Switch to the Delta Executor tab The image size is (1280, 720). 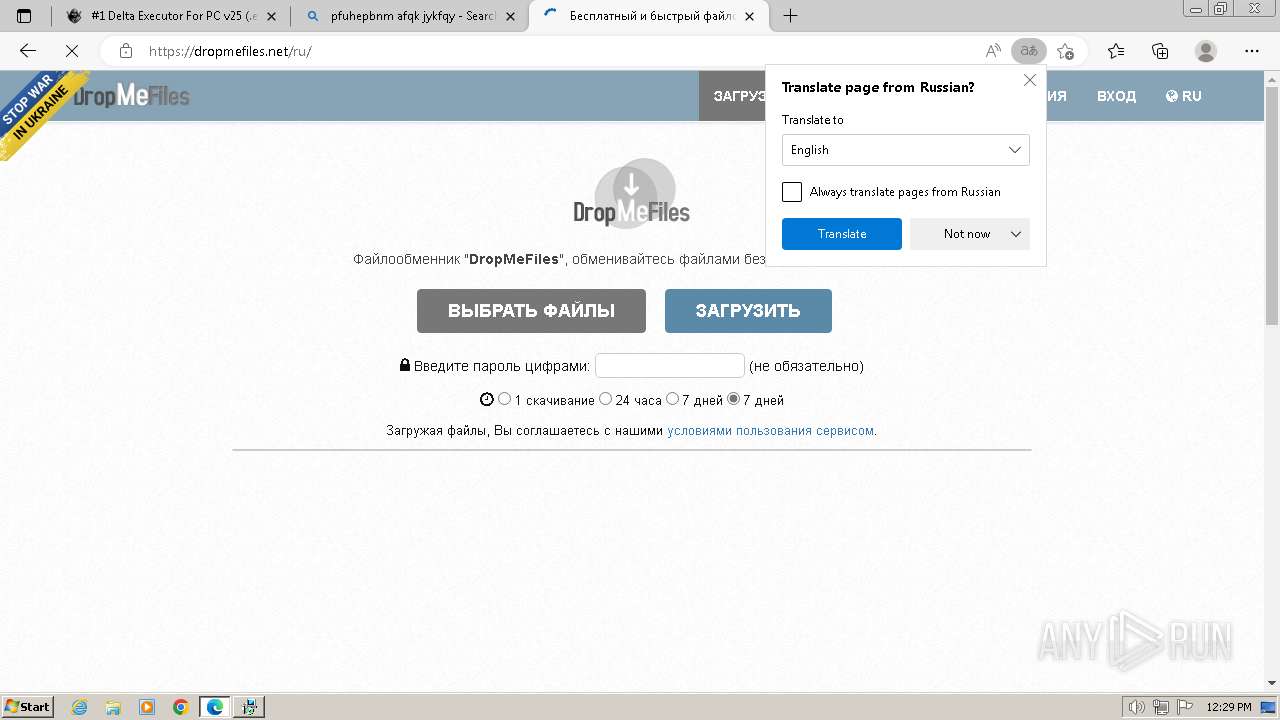point(172,16)
